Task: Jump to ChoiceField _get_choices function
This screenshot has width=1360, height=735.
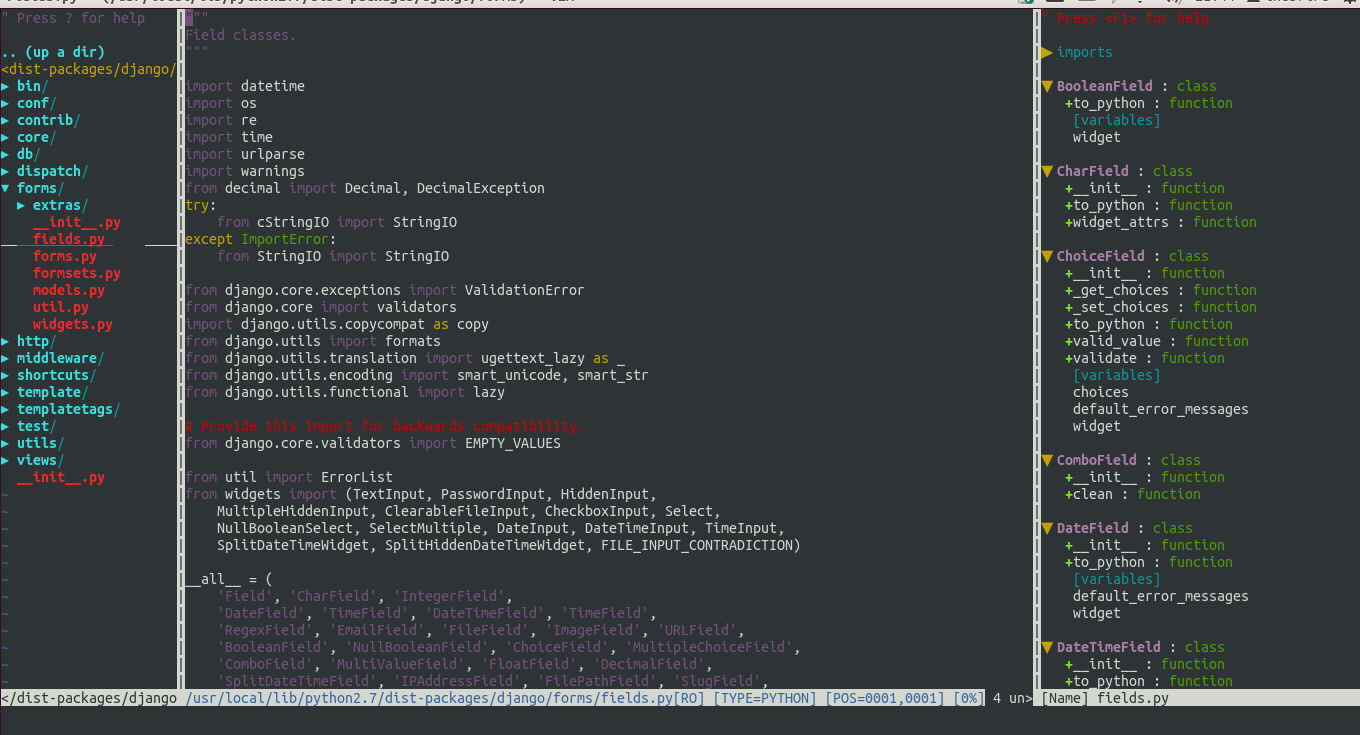Action: point(1161,290)
